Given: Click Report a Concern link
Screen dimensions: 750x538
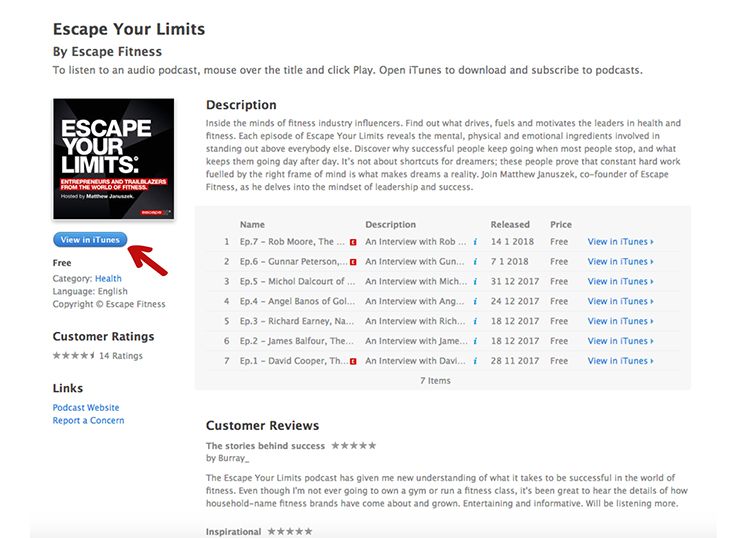Looking at the screenshot, I should [x=88, y=421].
